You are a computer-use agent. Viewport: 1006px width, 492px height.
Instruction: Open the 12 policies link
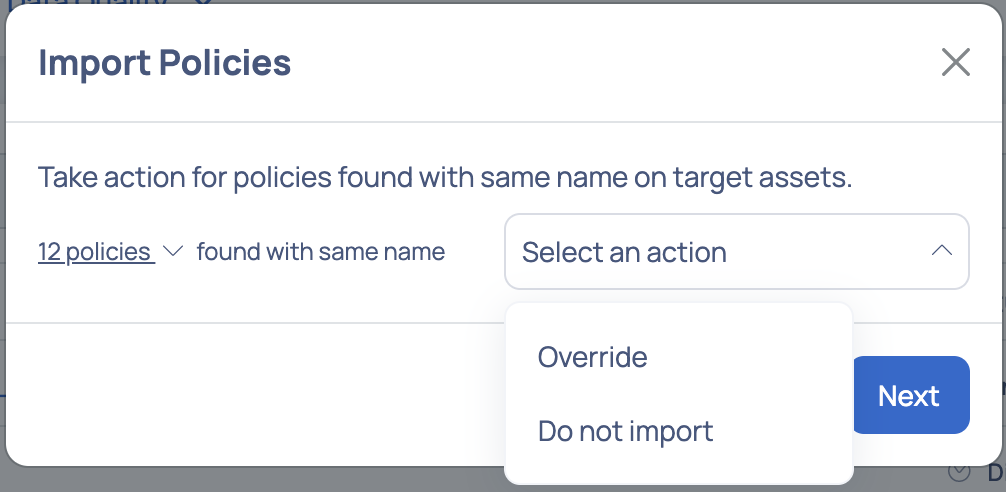click(96, 251)
